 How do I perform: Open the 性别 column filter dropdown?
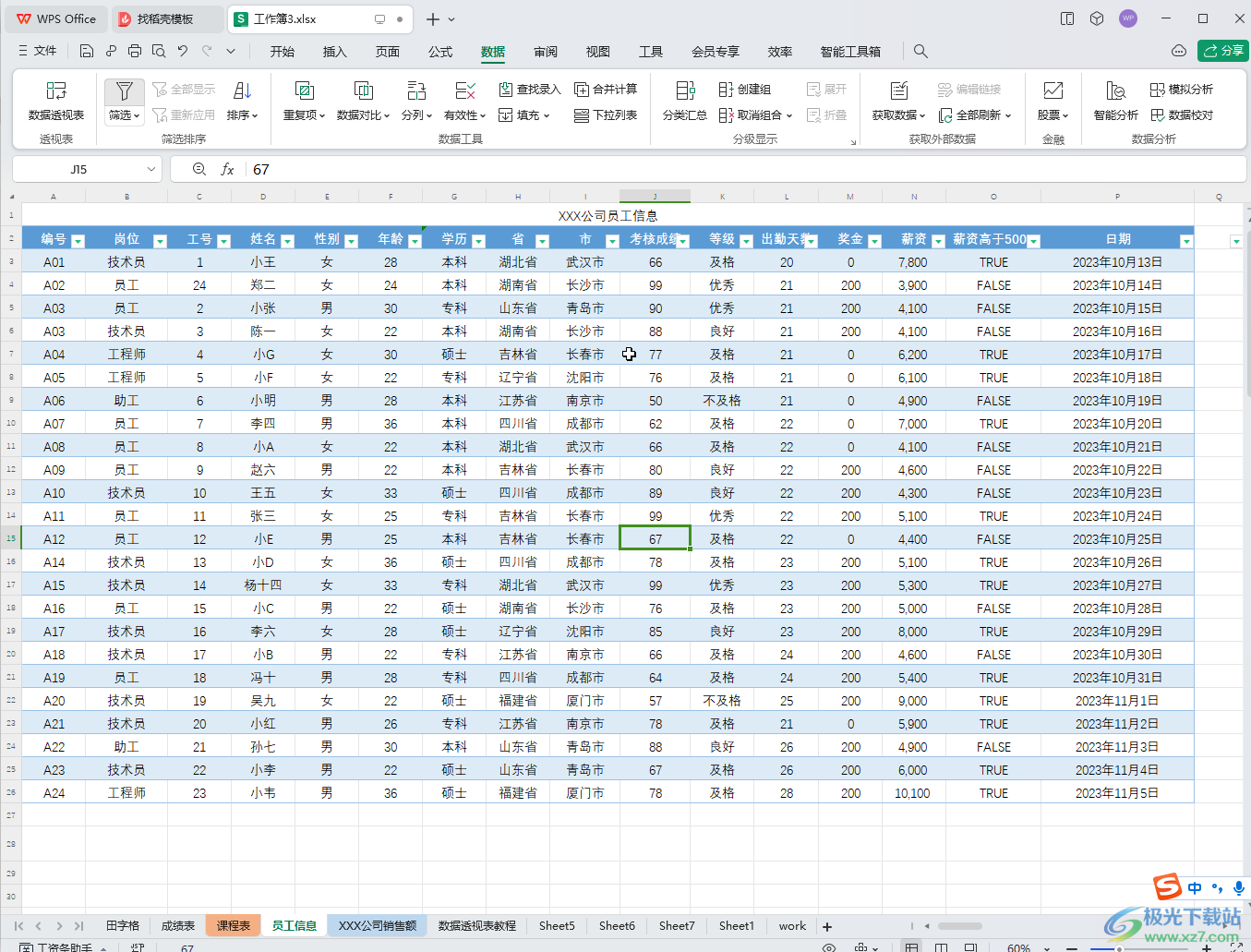pos(351,241)
